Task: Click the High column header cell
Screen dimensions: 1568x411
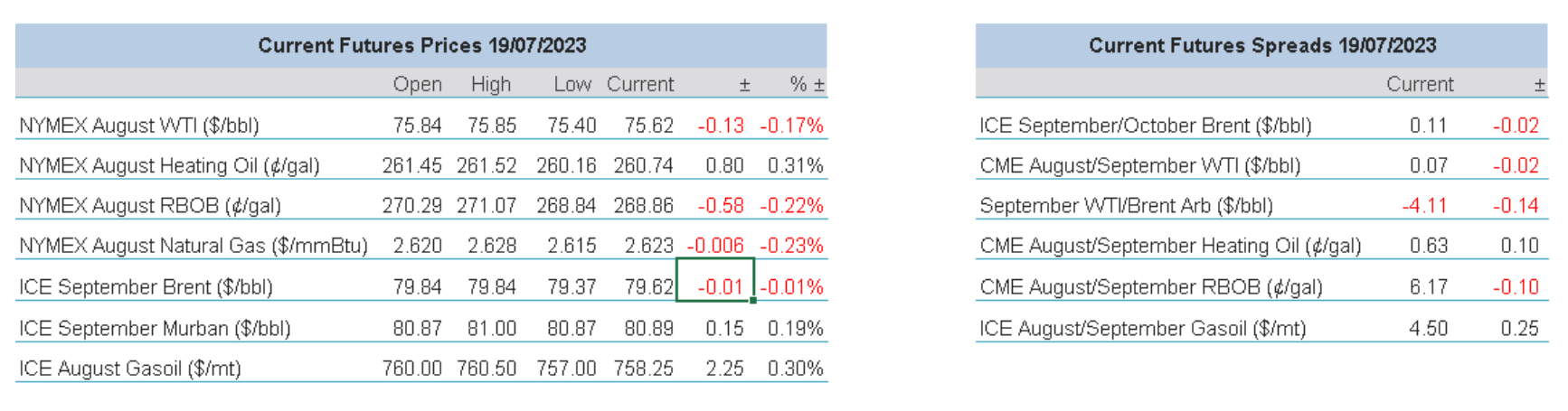Action: pos(491,84)
